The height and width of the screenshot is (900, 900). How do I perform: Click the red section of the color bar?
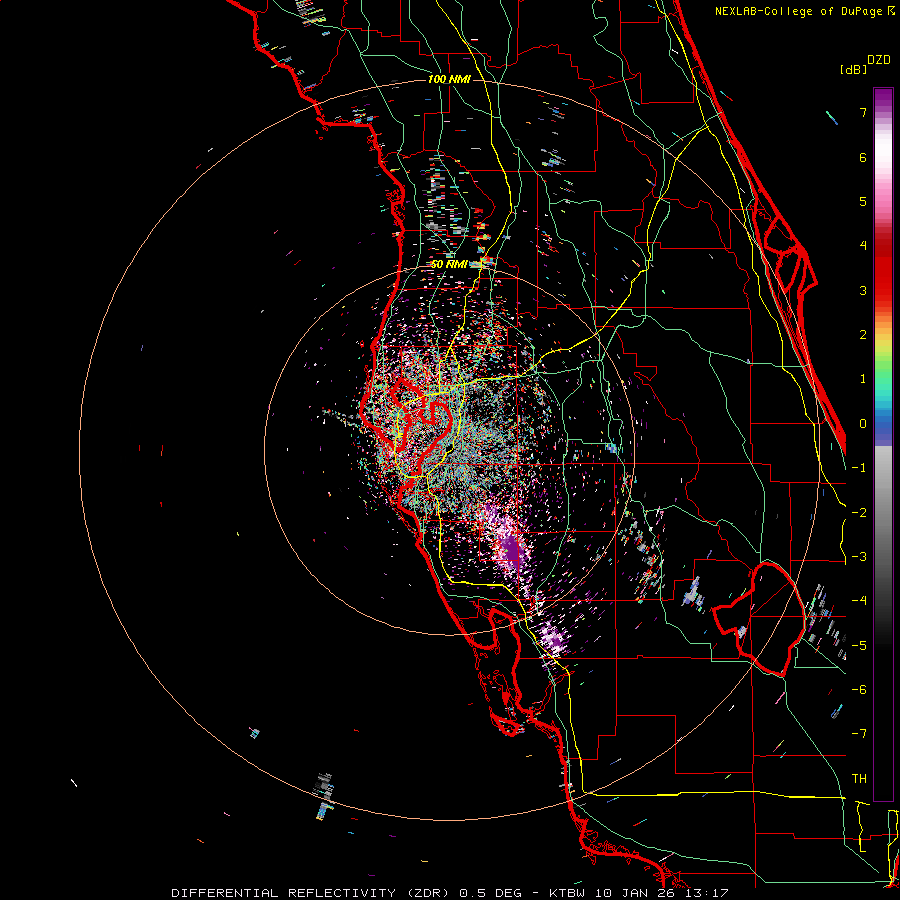[883, 270]
